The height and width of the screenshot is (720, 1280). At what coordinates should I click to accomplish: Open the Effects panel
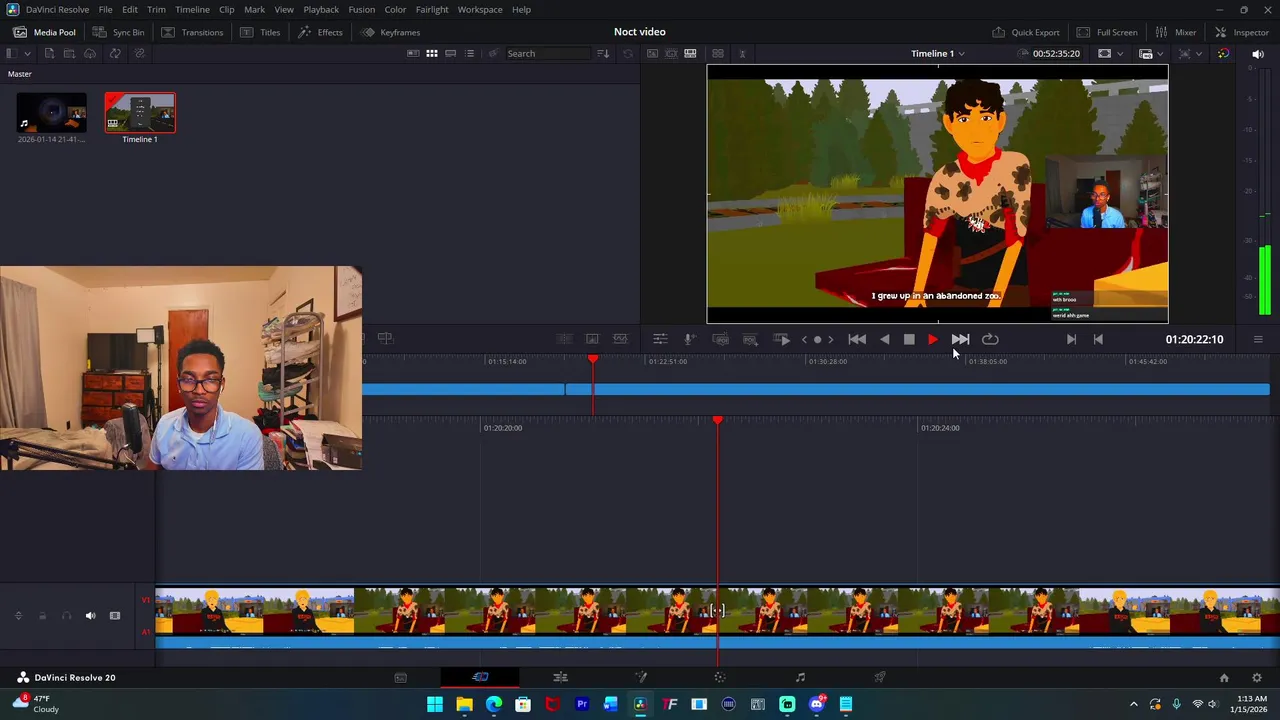click(x=320, y=32)
